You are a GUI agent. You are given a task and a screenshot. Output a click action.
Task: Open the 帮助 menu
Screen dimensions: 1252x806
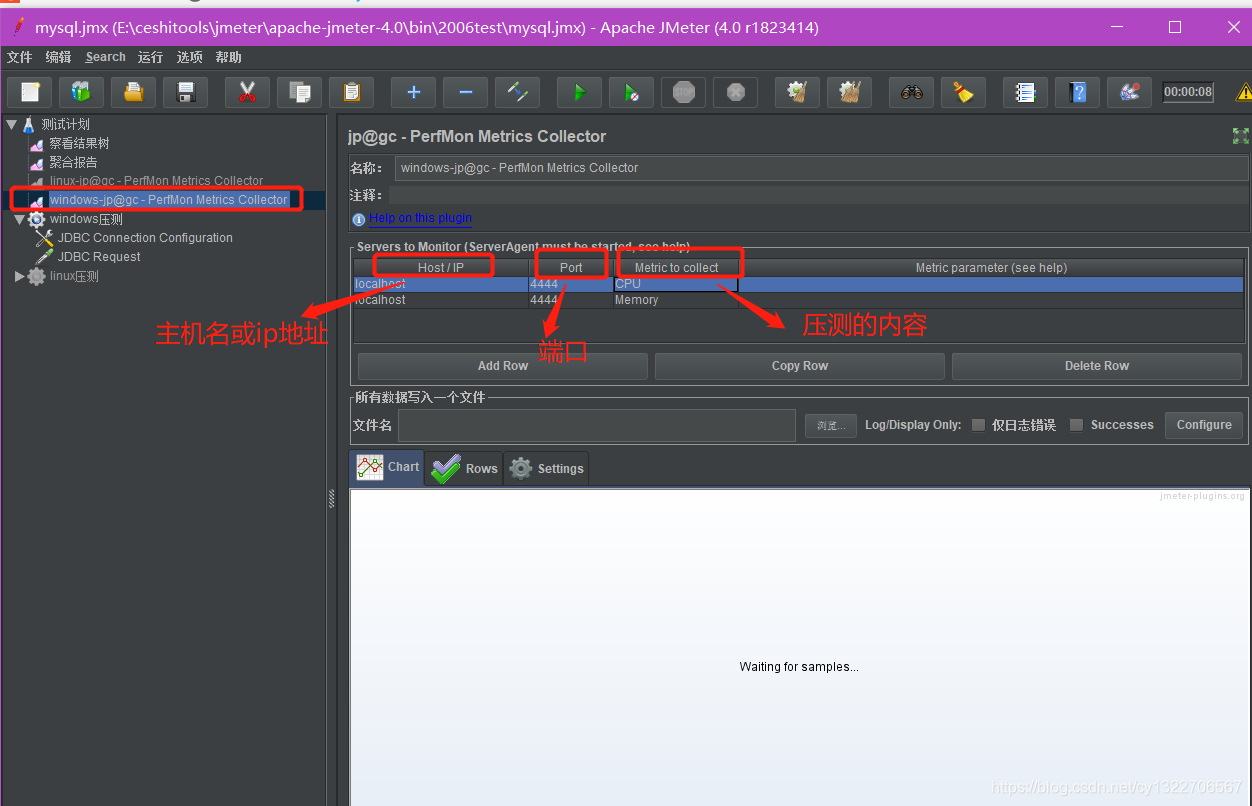click(229, 57)
